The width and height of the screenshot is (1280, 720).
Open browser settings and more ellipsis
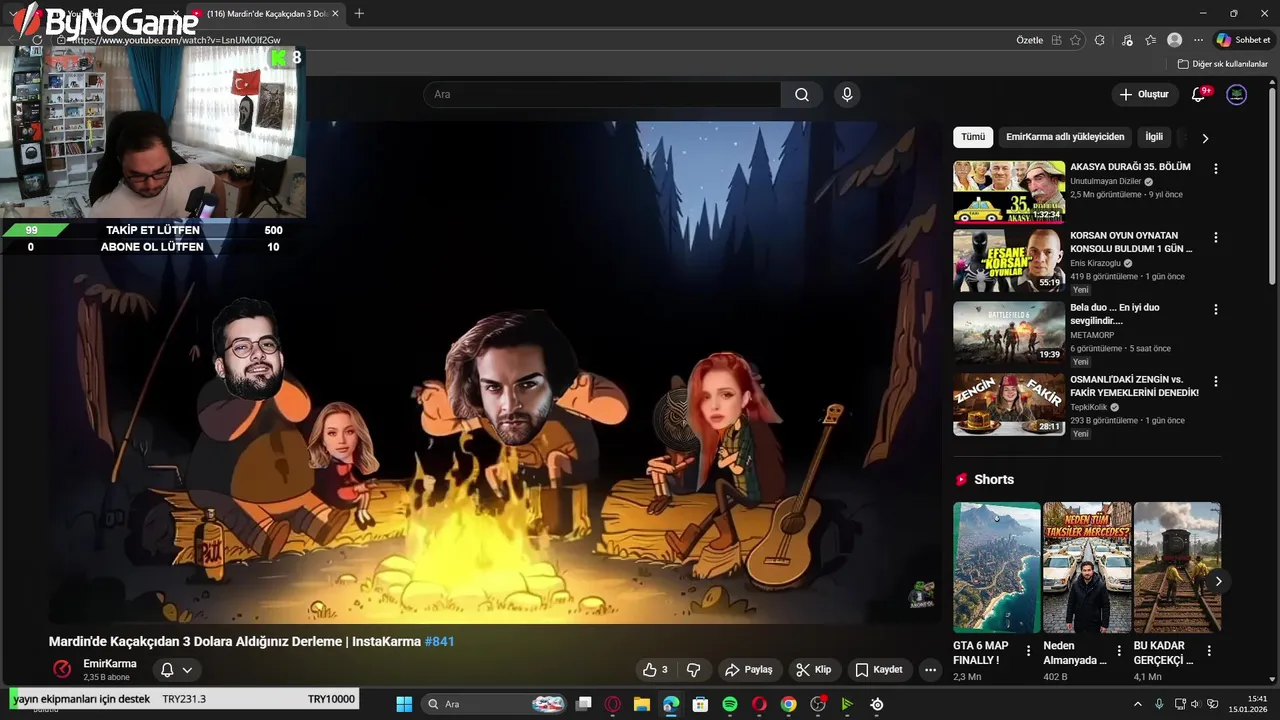pyautogui.click(x=1199, y=40)
